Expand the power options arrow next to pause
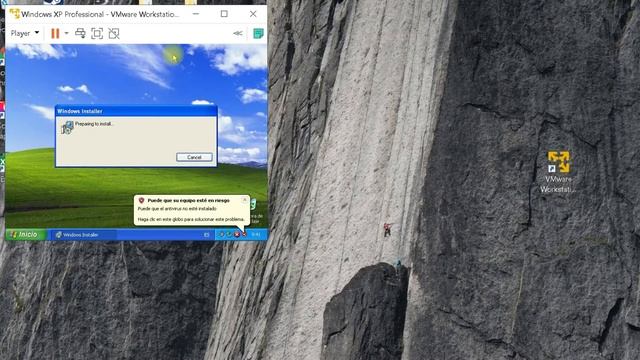Viewport: 640px width, 360px height. 66,33
